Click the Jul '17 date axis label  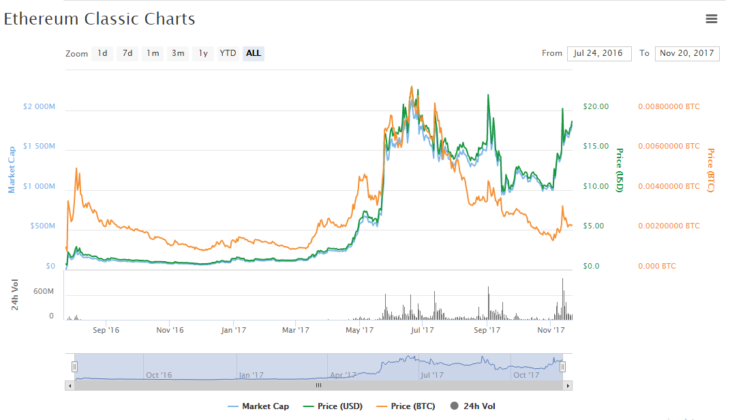tap(422, 330)
